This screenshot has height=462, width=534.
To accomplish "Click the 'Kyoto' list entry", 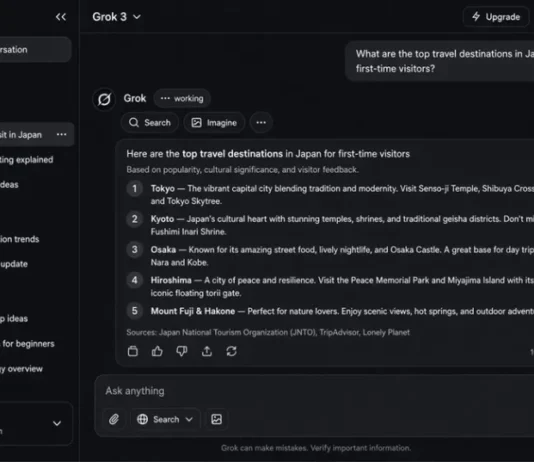I will [x=330, y=225].
